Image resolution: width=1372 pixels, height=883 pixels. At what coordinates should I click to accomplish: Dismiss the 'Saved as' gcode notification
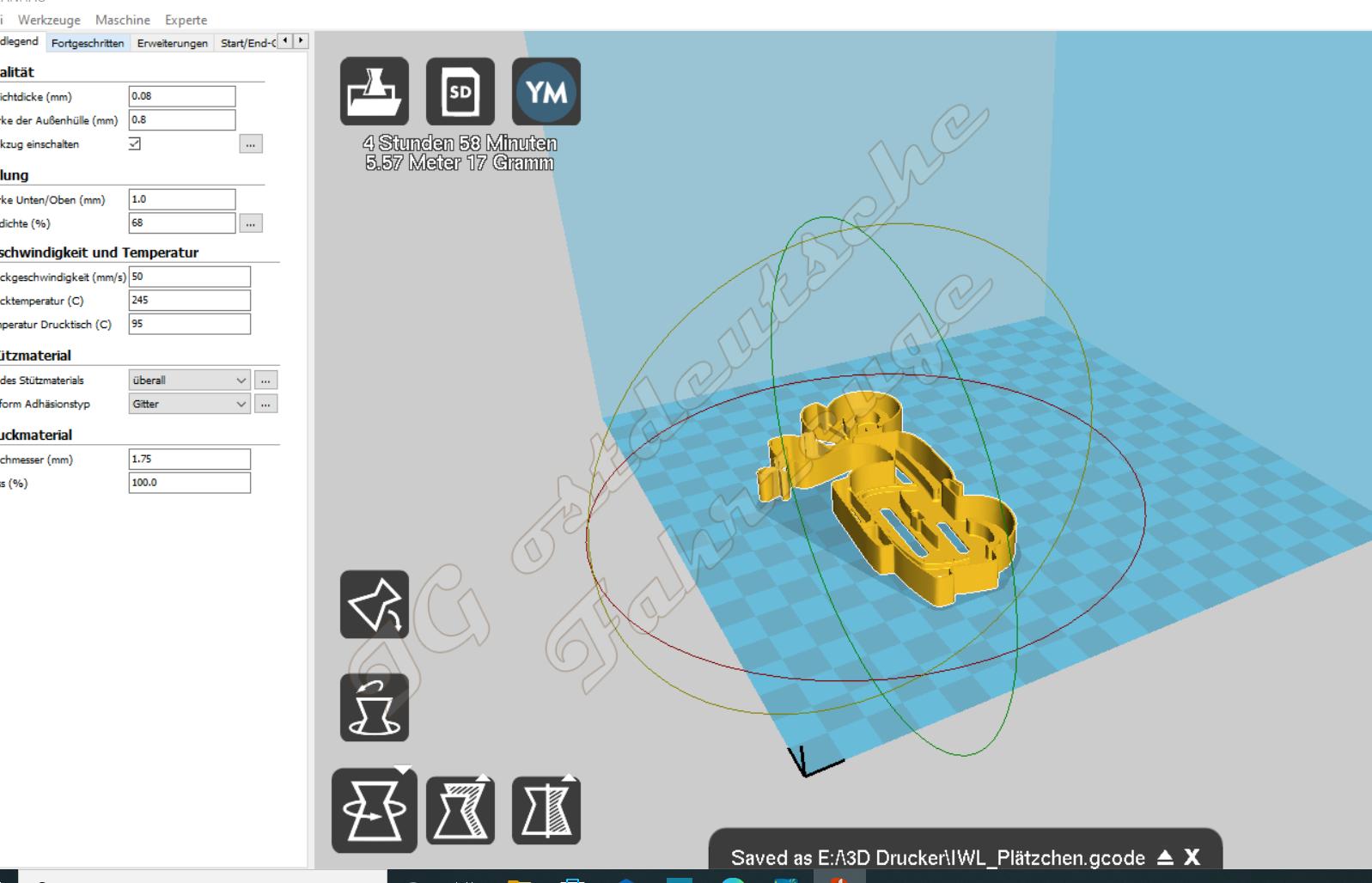coord(1192,857)
